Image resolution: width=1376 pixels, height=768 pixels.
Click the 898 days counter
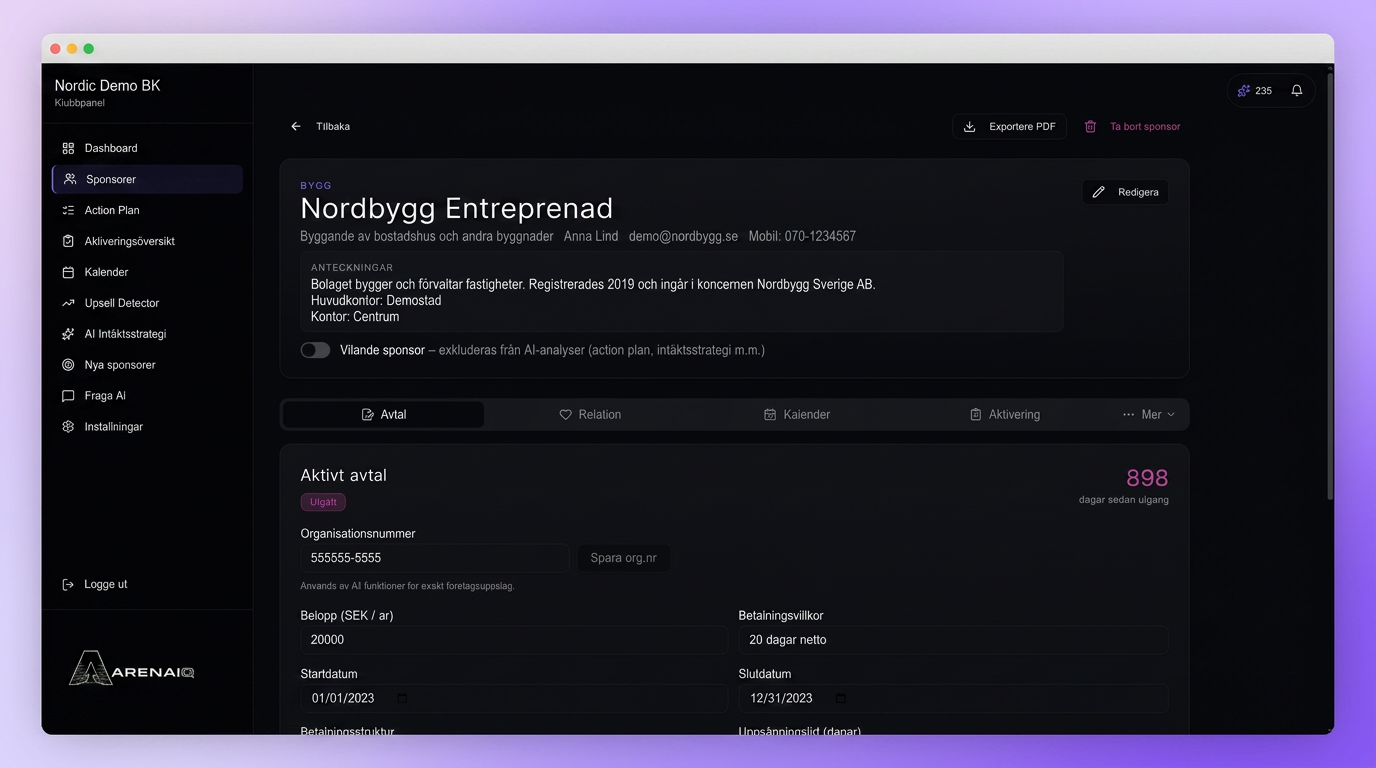point(1147,478)
